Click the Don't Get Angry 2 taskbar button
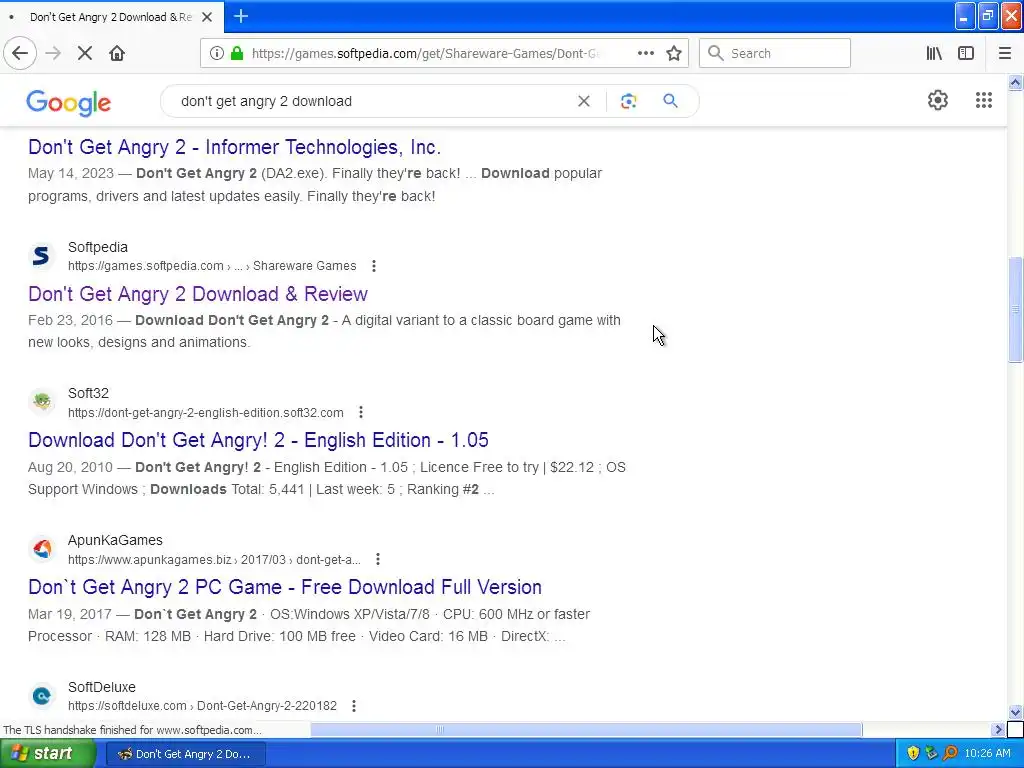 point(185,754)
